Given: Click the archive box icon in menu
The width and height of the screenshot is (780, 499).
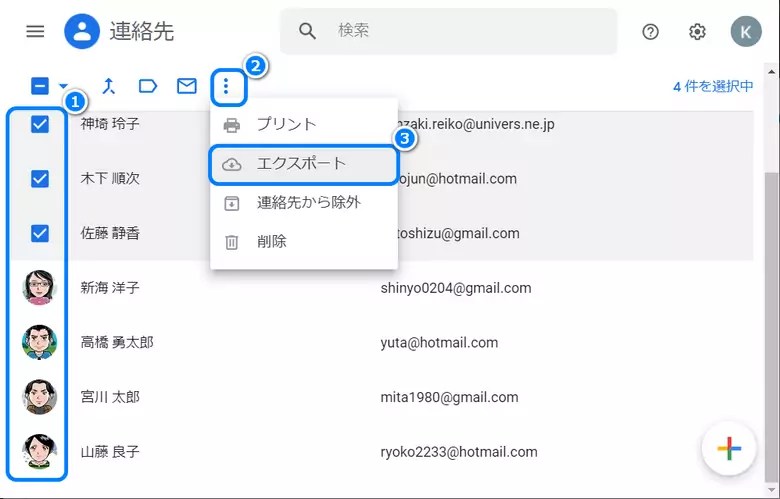Looking at the screenshot, I should click(231, 203).
